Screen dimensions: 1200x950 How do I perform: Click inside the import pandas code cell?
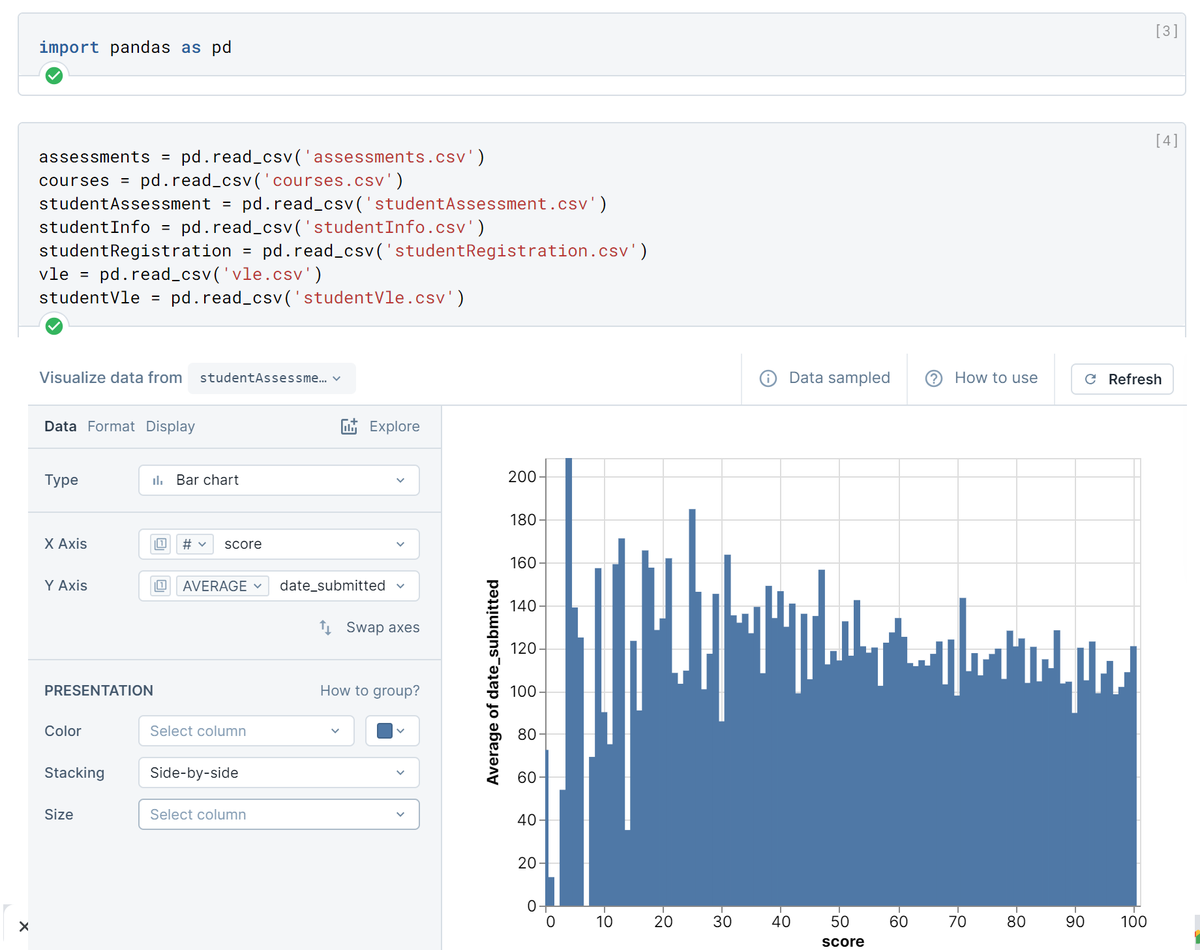600,47
